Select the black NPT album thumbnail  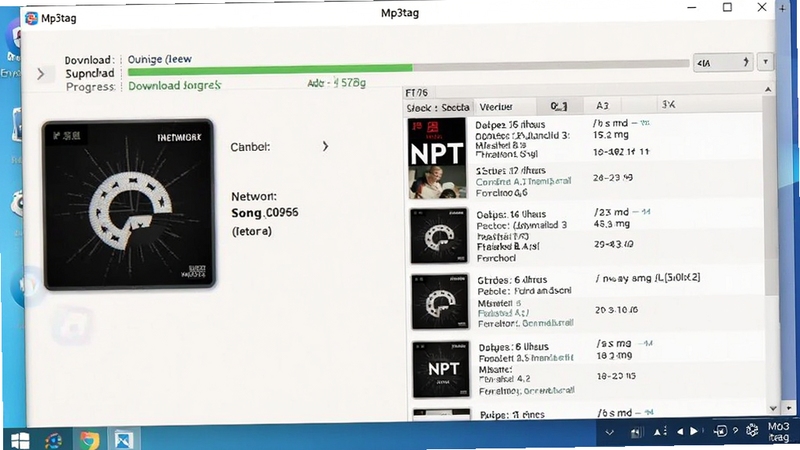tap(441, 370)
